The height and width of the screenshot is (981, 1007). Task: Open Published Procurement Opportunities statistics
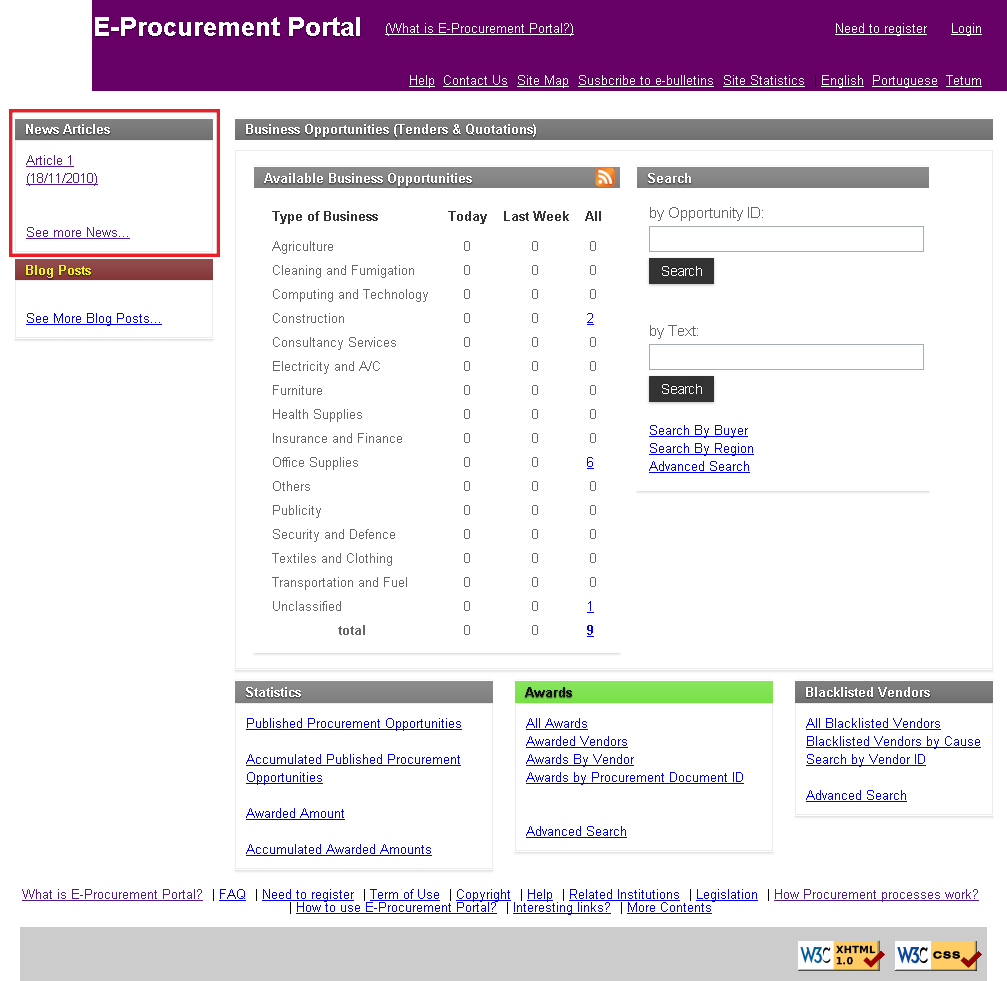[x=353, y=724]
